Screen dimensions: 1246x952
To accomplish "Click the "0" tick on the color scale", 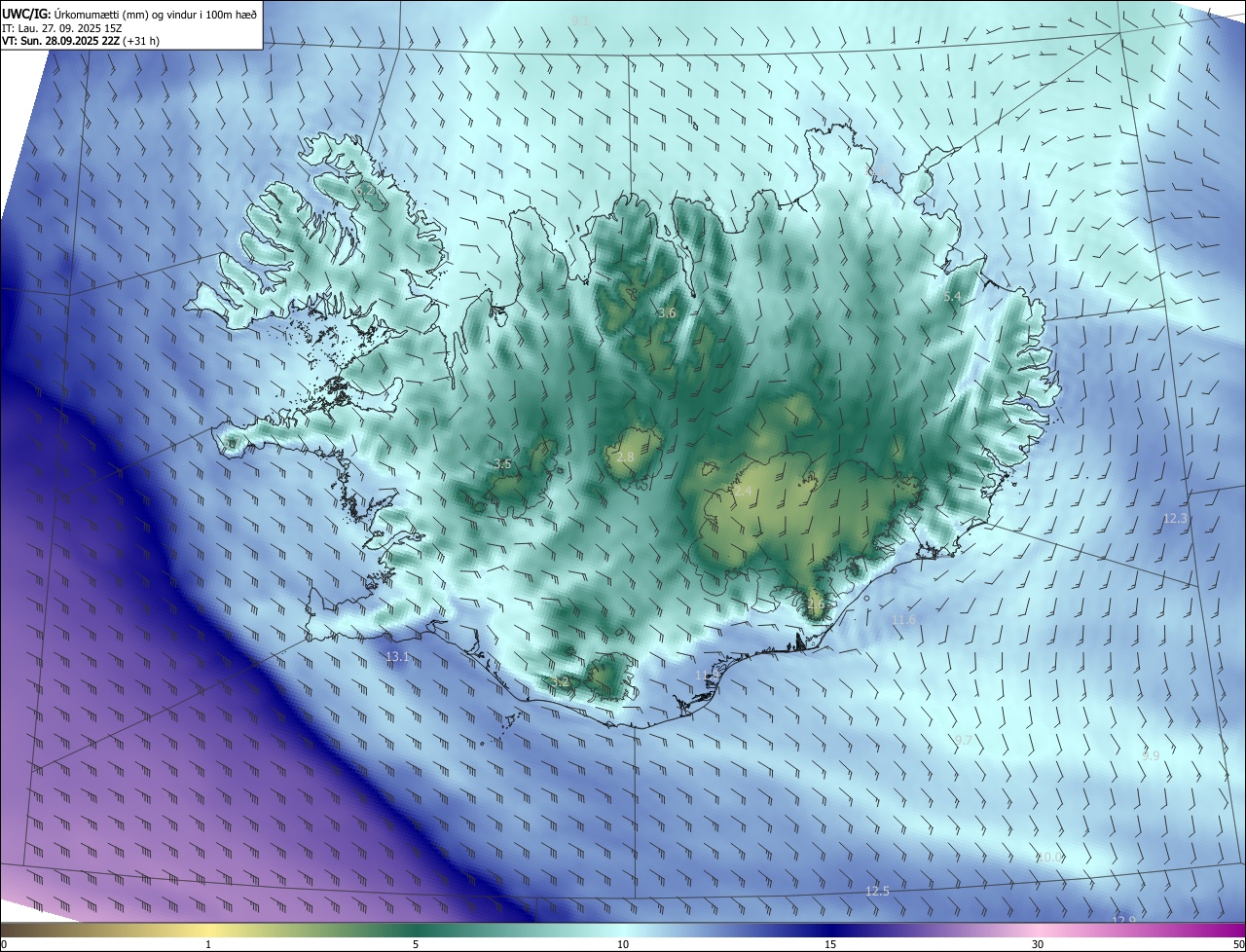I will 4,944.
